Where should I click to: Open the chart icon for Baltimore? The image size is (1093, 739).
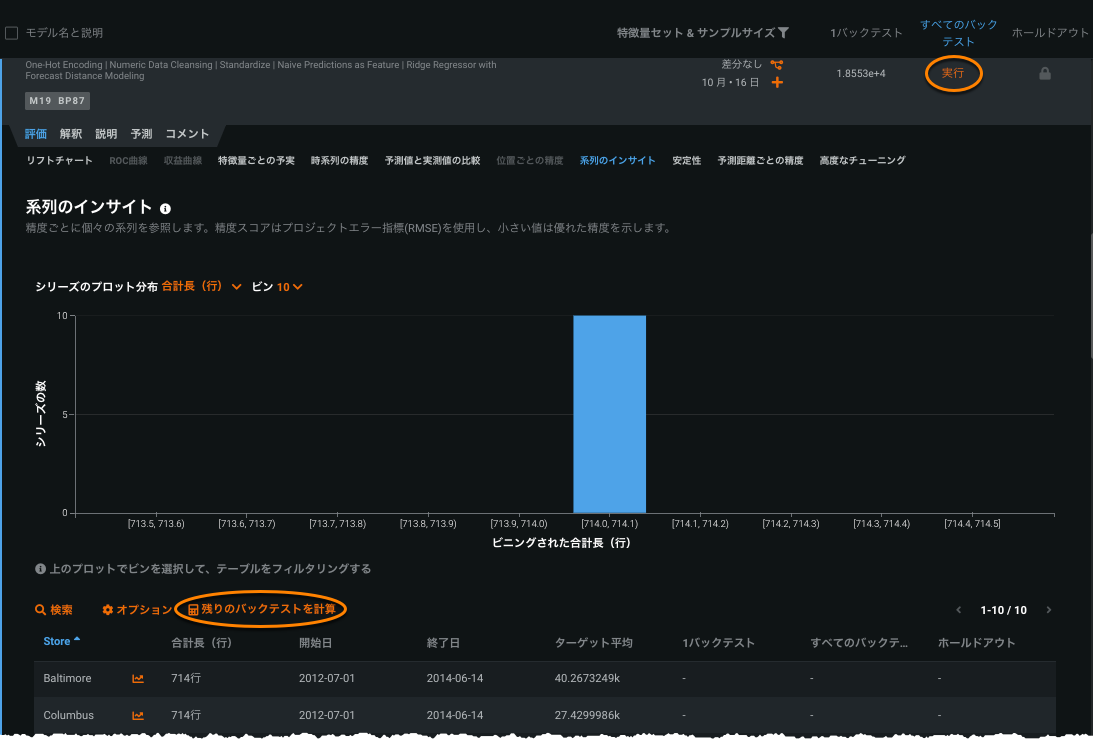138,679
